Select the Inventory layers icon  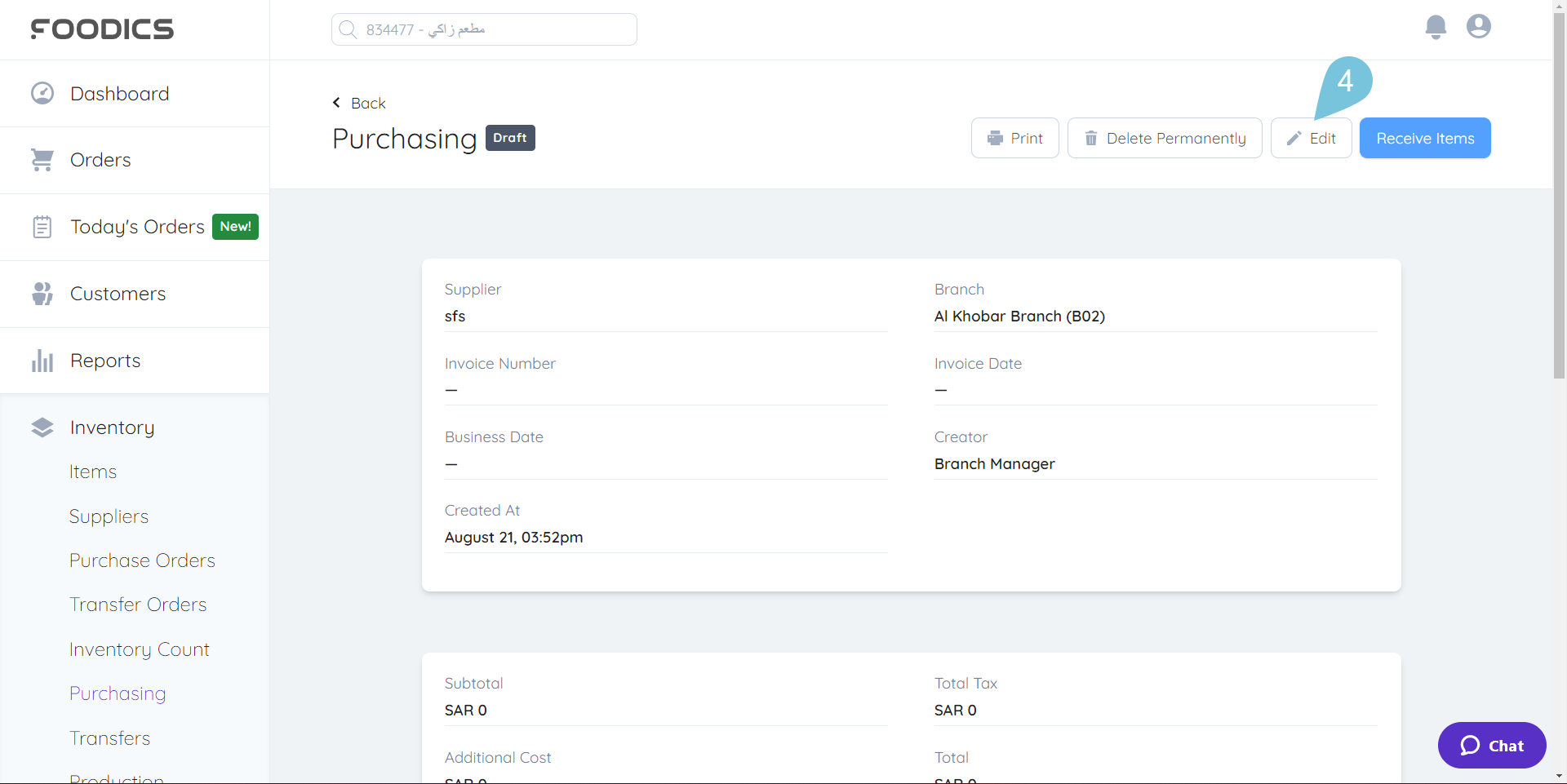coord(42,427)
